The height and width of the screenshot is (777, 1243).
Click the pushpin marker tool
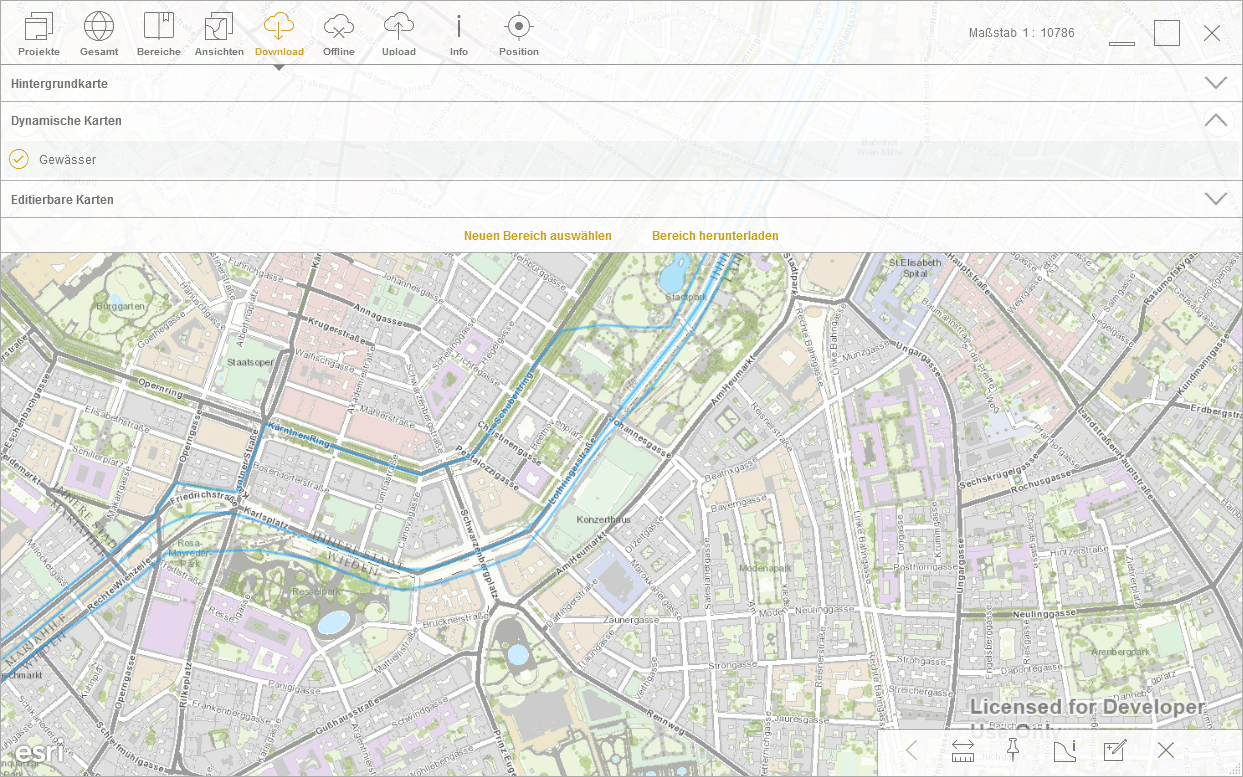click(x=1012, y=750)
